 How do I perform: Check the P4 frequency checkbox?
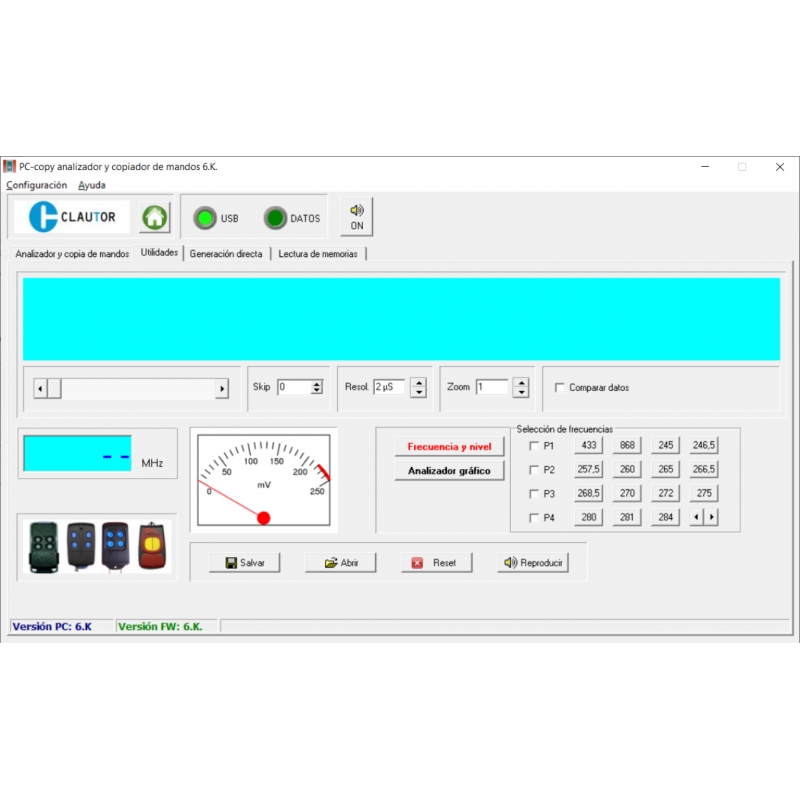(534, 518)
